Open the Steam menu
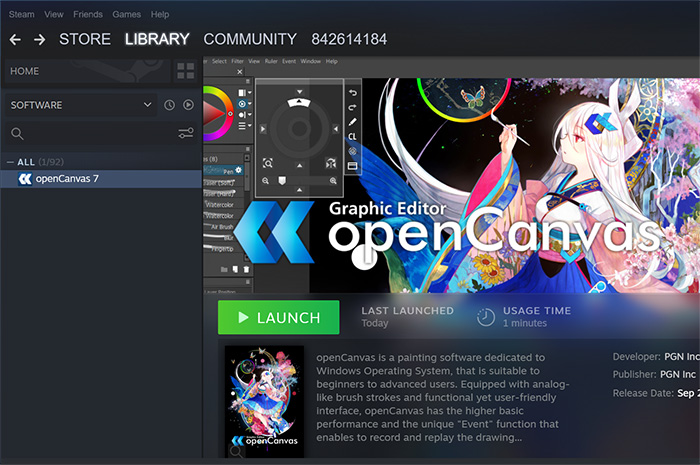 click(21, 14)
